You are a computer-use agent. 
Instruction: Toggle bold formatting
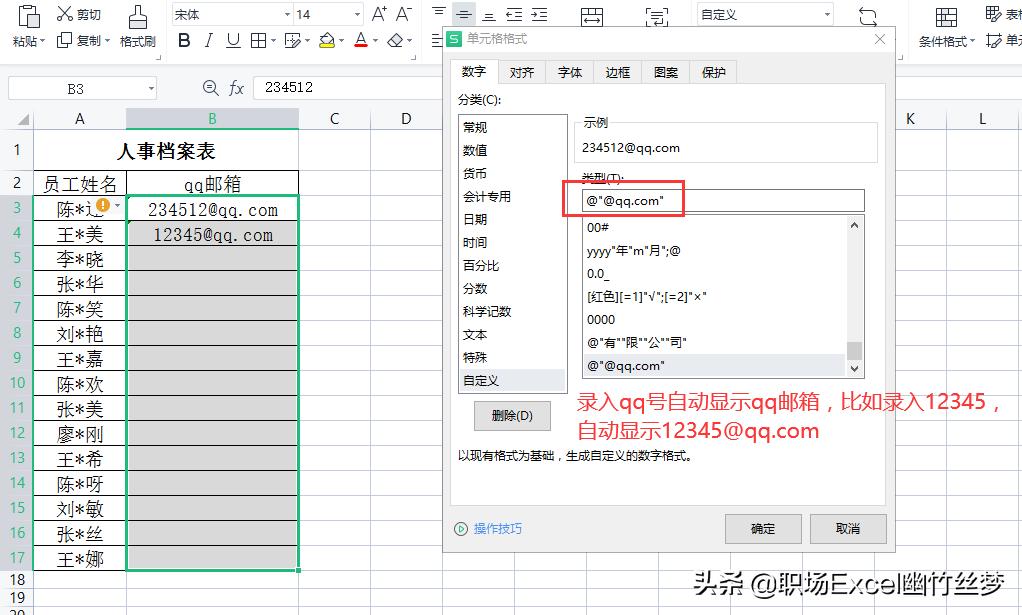184,40
